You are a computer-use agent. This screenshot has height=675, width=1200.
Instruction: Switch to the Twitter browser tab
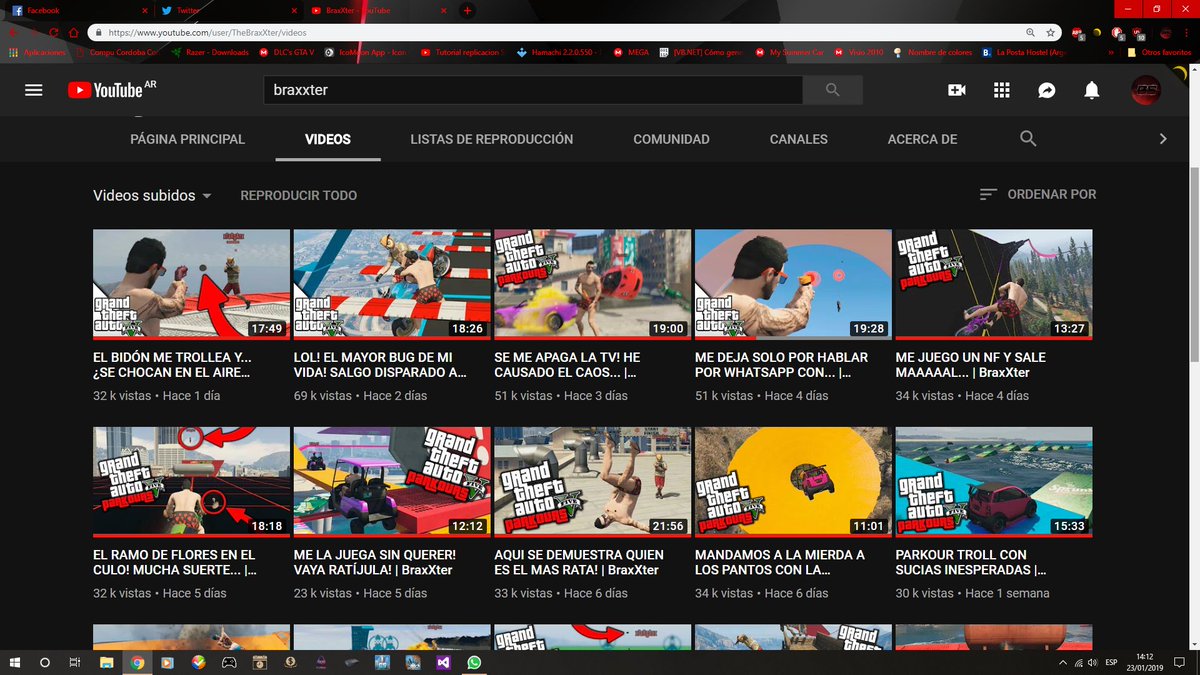click(230, 10)
